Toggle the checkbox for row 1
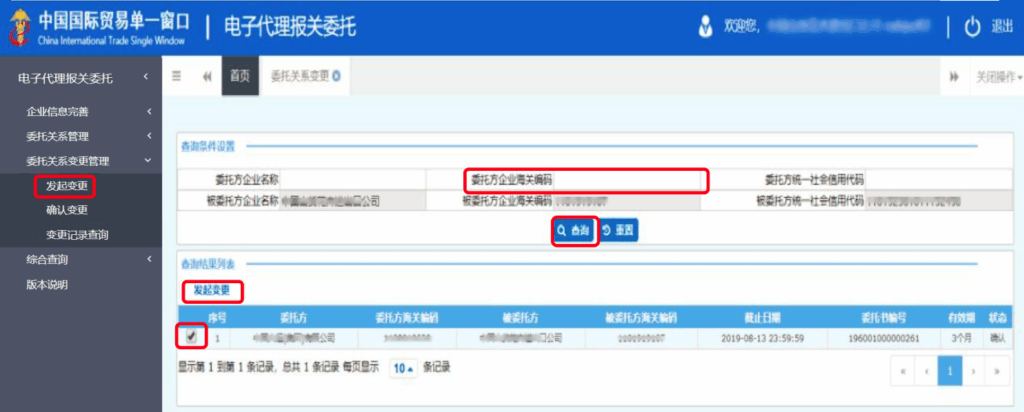 tap(191, 337)
